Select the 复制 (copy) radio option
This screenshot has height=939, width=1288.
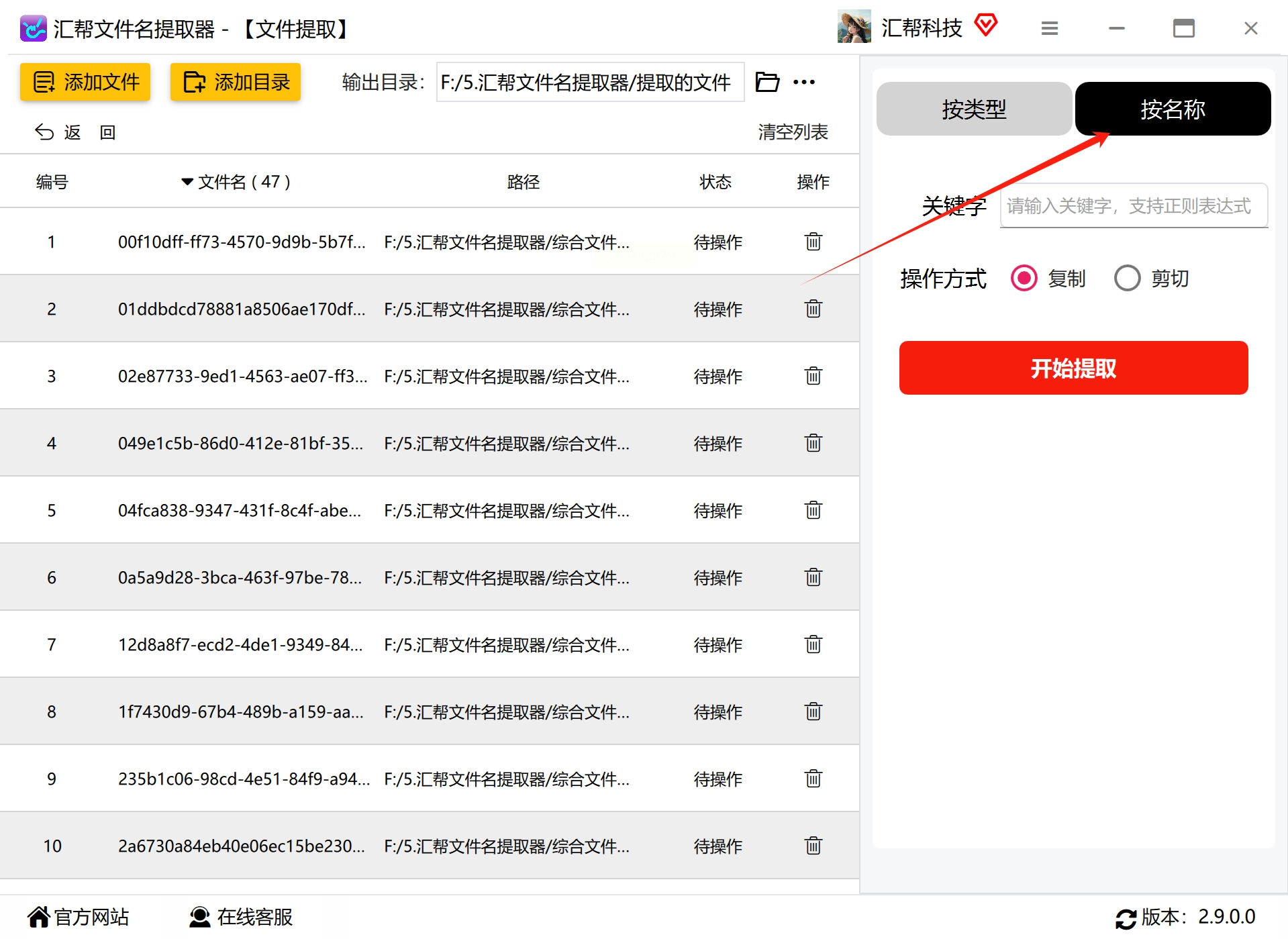coord(1024,278)
